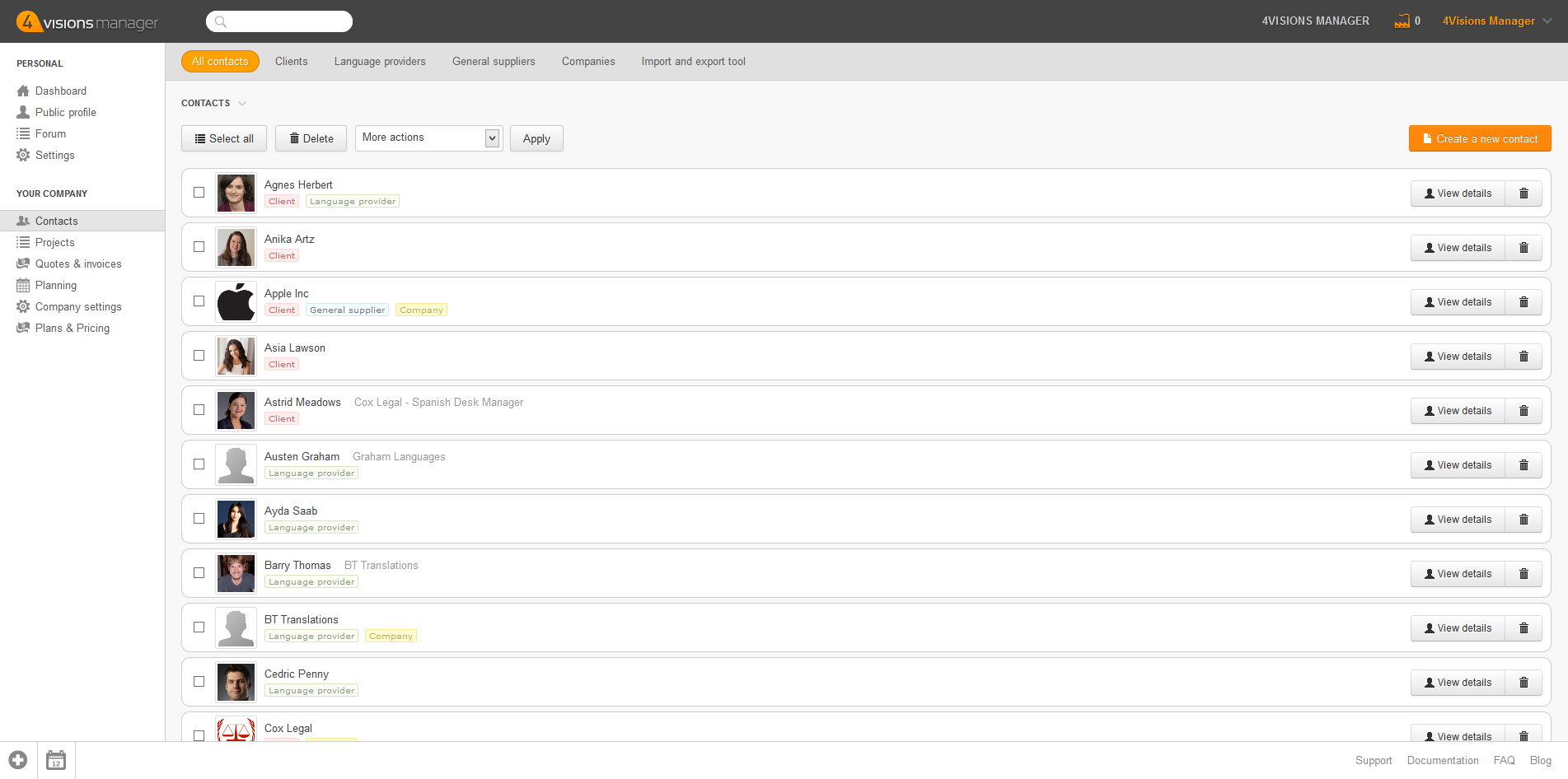Click Create a new contact button
Image resolution: width=1568 pixels, height=779 pixels.
[1479, 139]
